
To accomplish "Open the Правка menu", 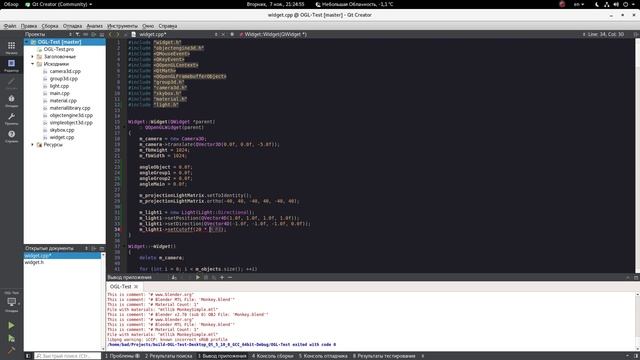I will pyautogui.click(x=29, y=26).
